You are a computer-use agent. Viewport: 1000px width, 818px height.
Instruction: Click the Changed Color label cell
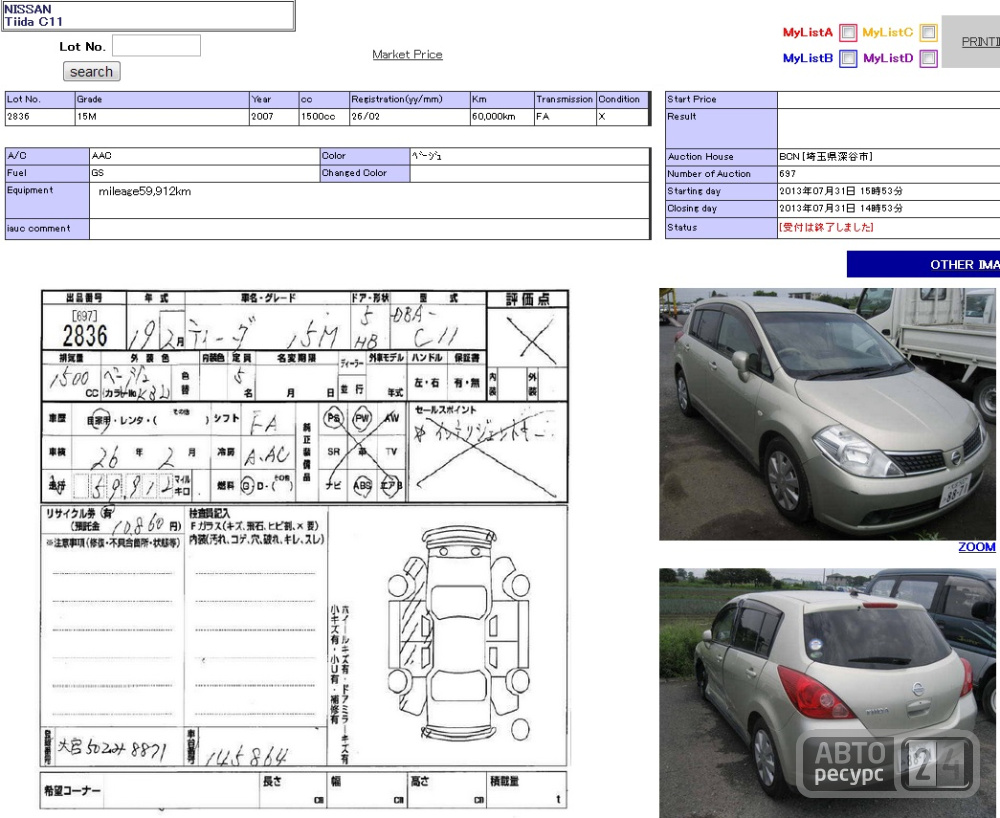pyautogui.click(x=365, y=173)
